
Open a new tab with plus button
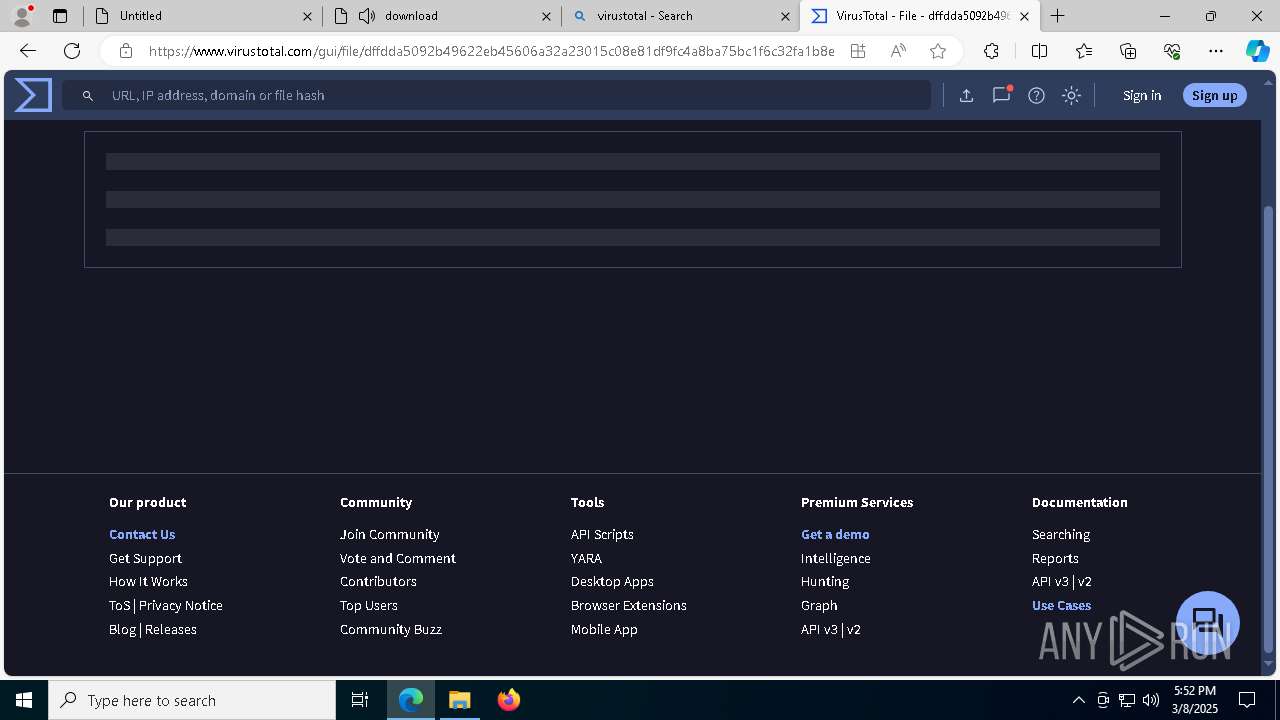click(1057, 16)
